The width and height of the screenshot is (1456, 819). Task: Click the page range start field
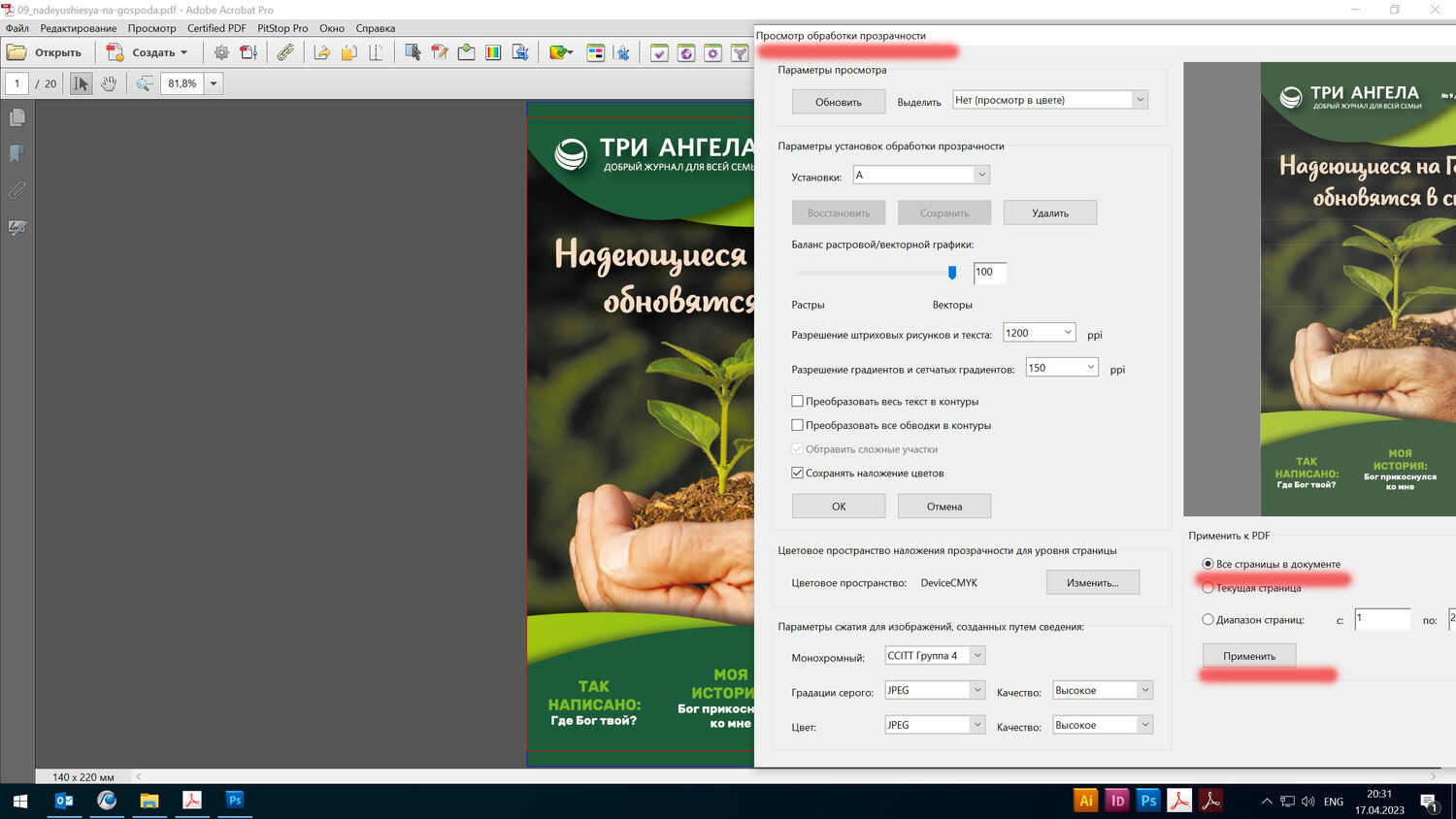click(x=1382, y=618)
